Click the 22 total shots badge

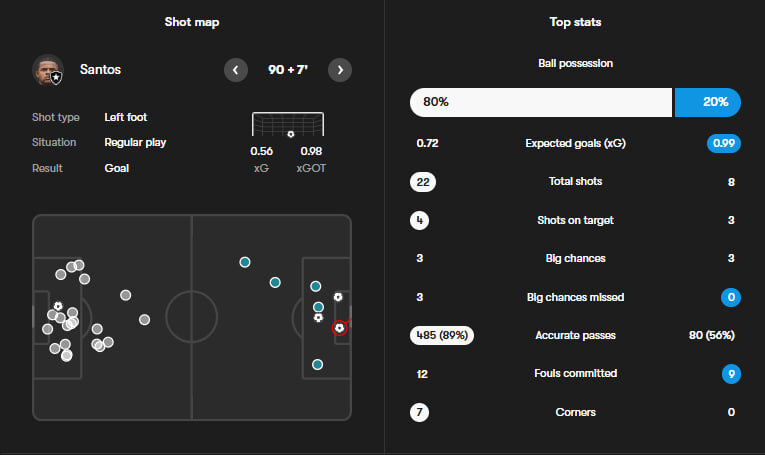tap(423, 182)
